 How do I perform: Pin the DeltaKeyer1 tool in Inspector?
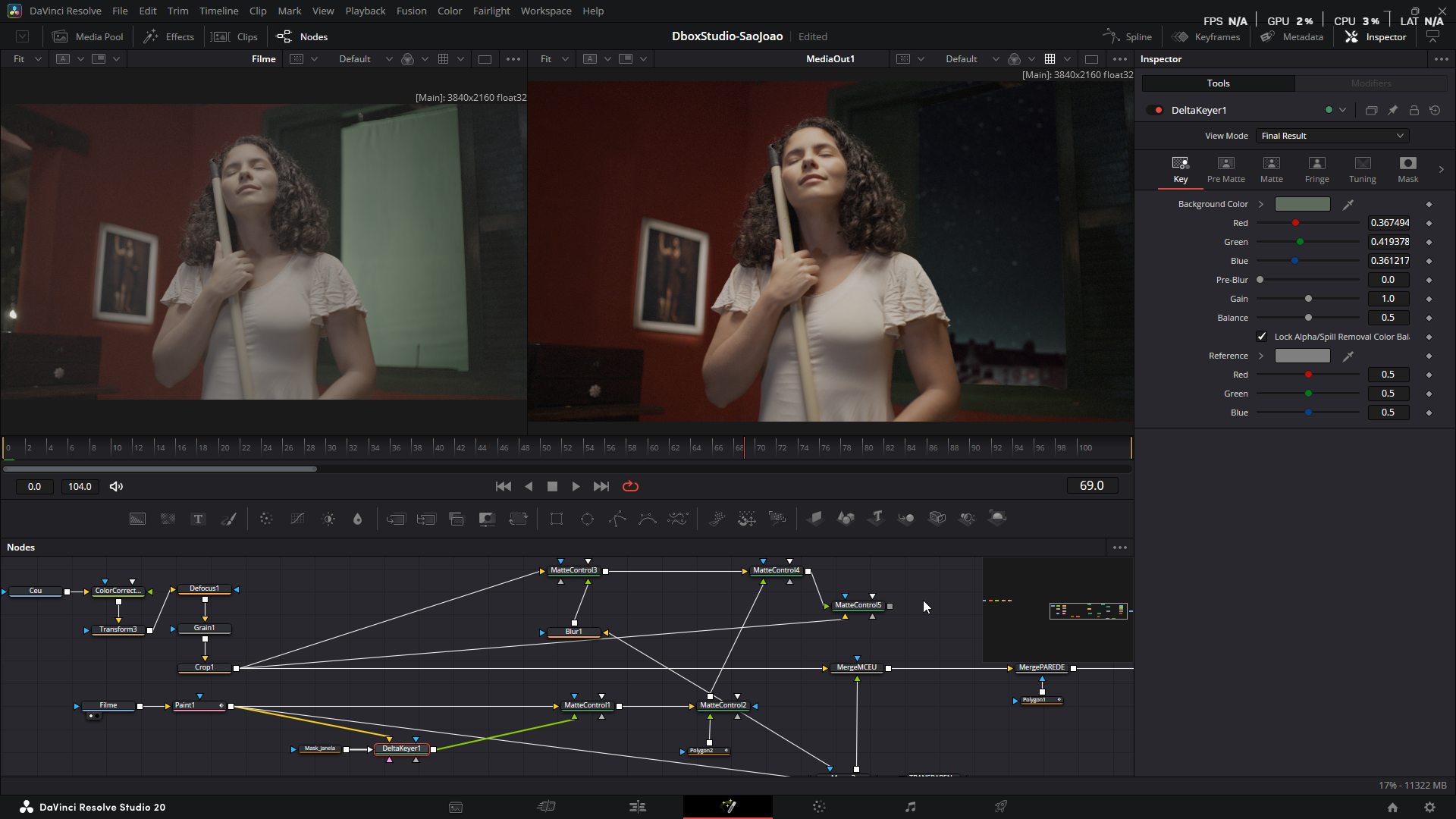pos(1393,111)
